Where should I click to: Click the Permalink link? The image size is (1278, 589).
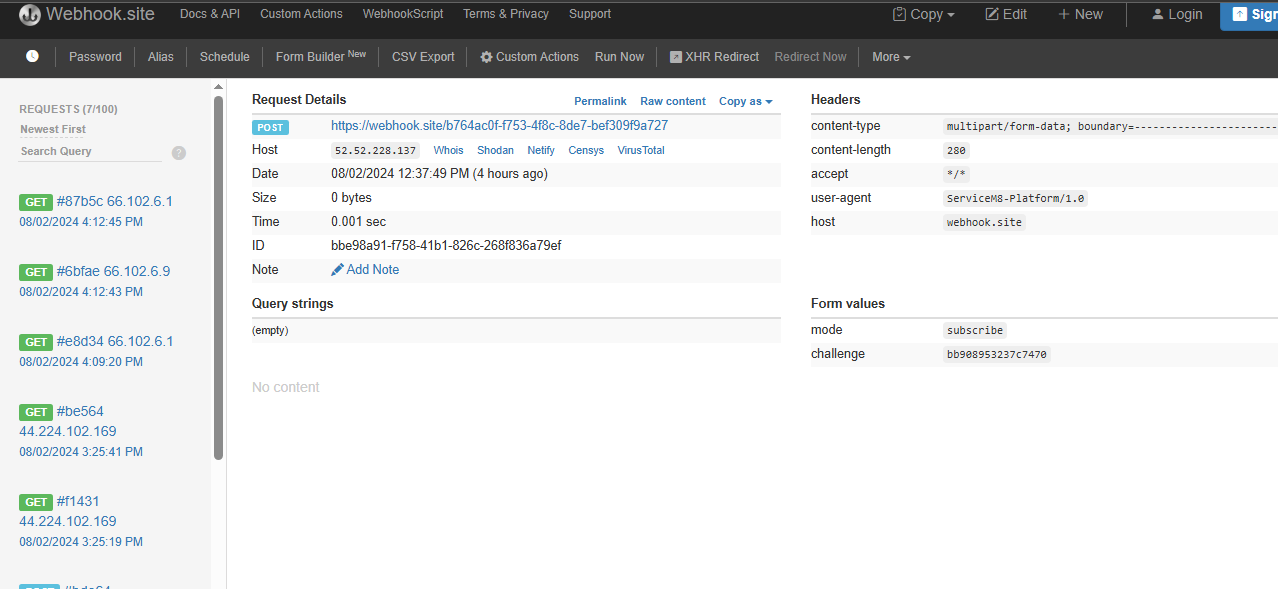click(600, 101)
